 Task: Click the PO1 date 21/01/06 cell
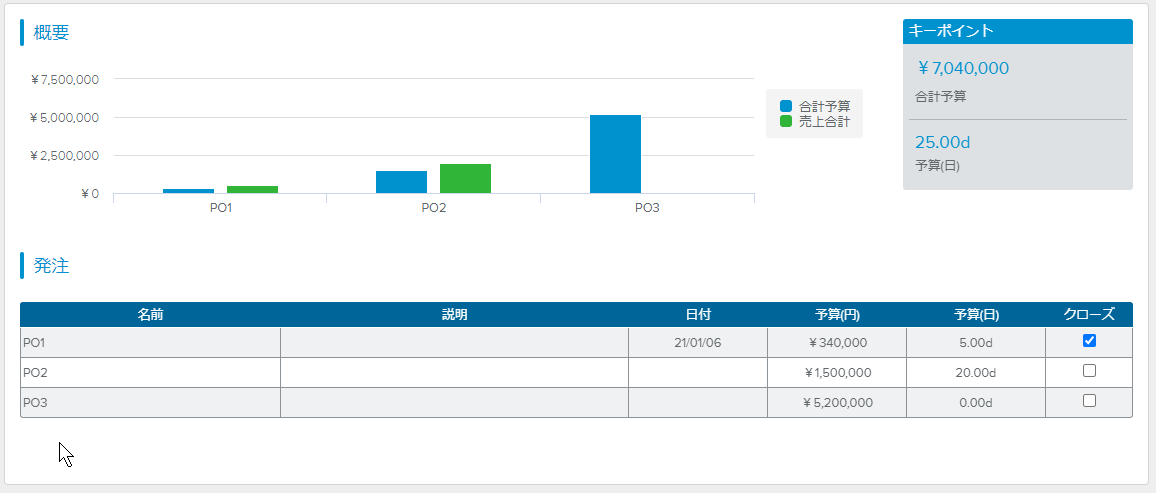tap(698, 342)
